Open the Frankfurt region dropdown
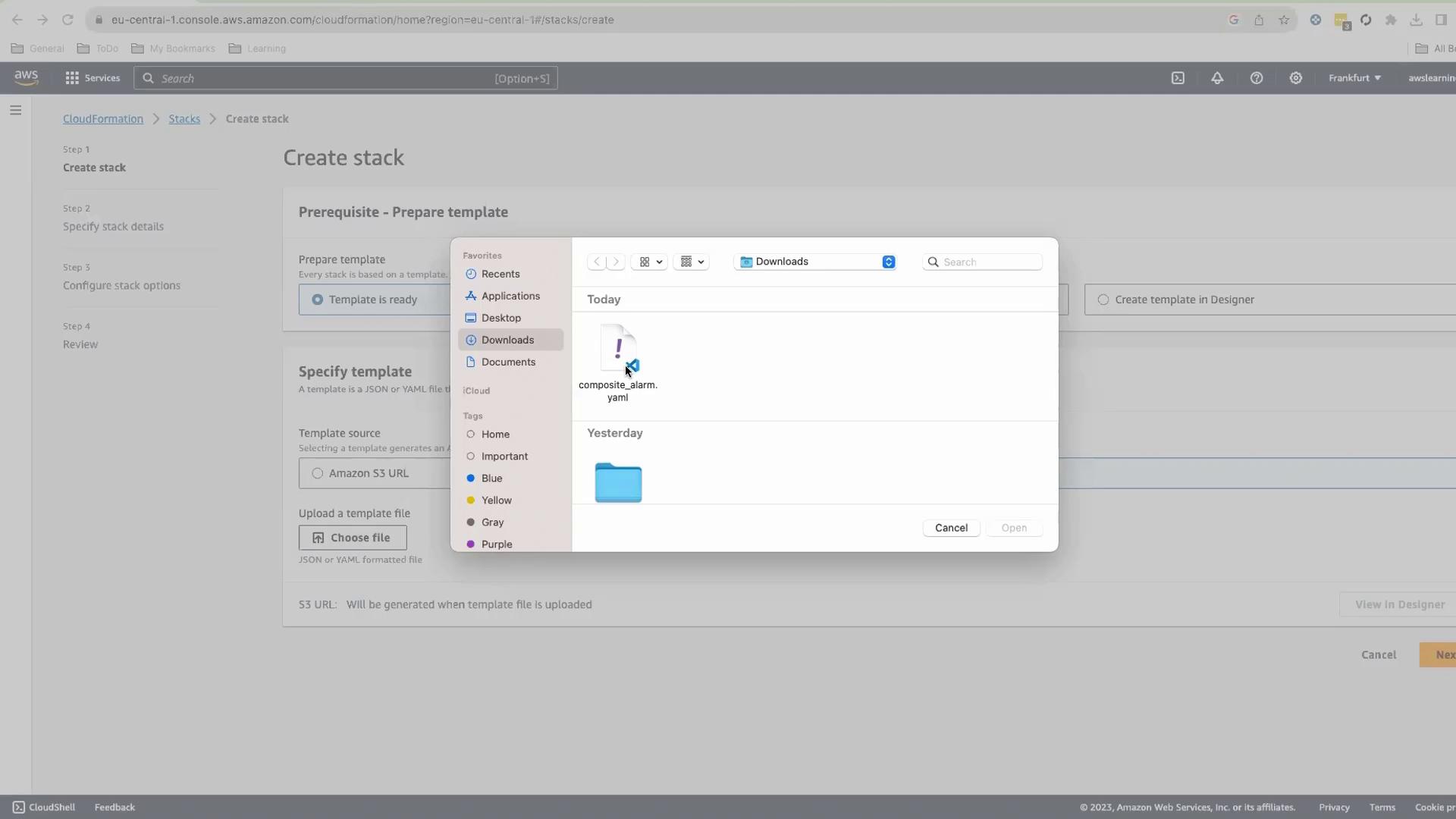The height and width of the screenshot is (819, 1456). click(1354, 78)
